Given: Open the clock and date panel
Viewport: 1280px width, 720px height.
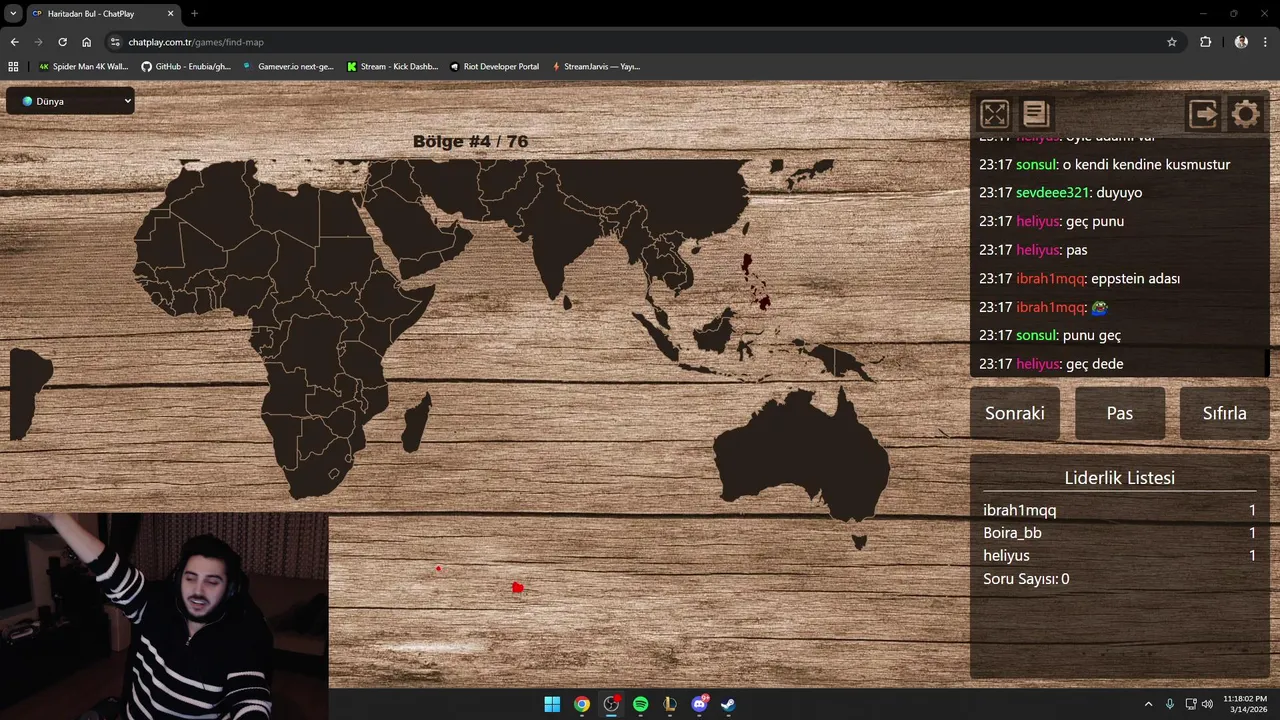Looking at the screenshot, I should click(x=1245, y=704).
